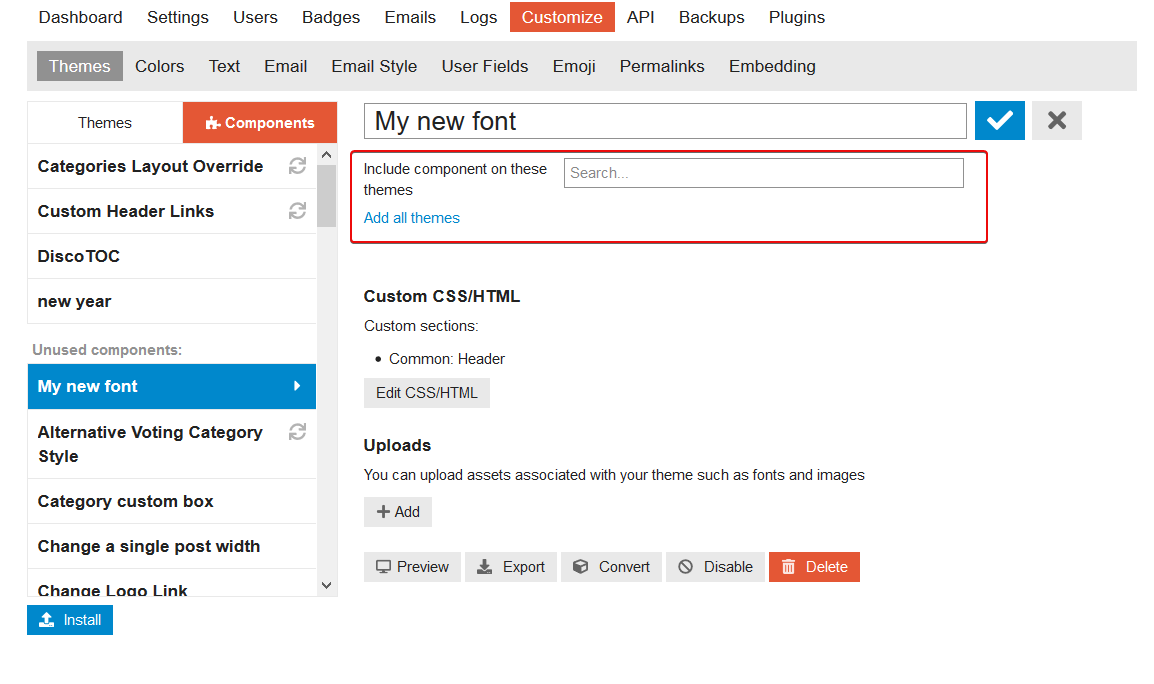Click the refresh icon for Custom Header Links
This screenshot has height=684, width=1154.
click(x=297, y=211)
